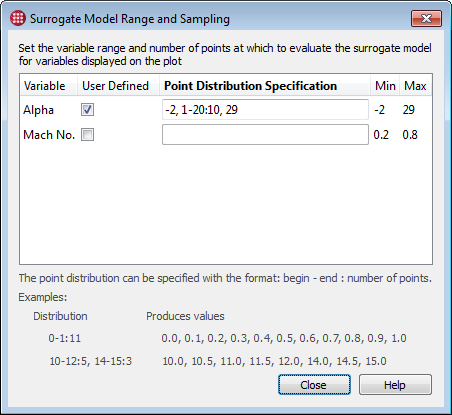Click Mach No. Max value 0.8
This screenshot has height=415, width=452.
(x=410, y=135)
